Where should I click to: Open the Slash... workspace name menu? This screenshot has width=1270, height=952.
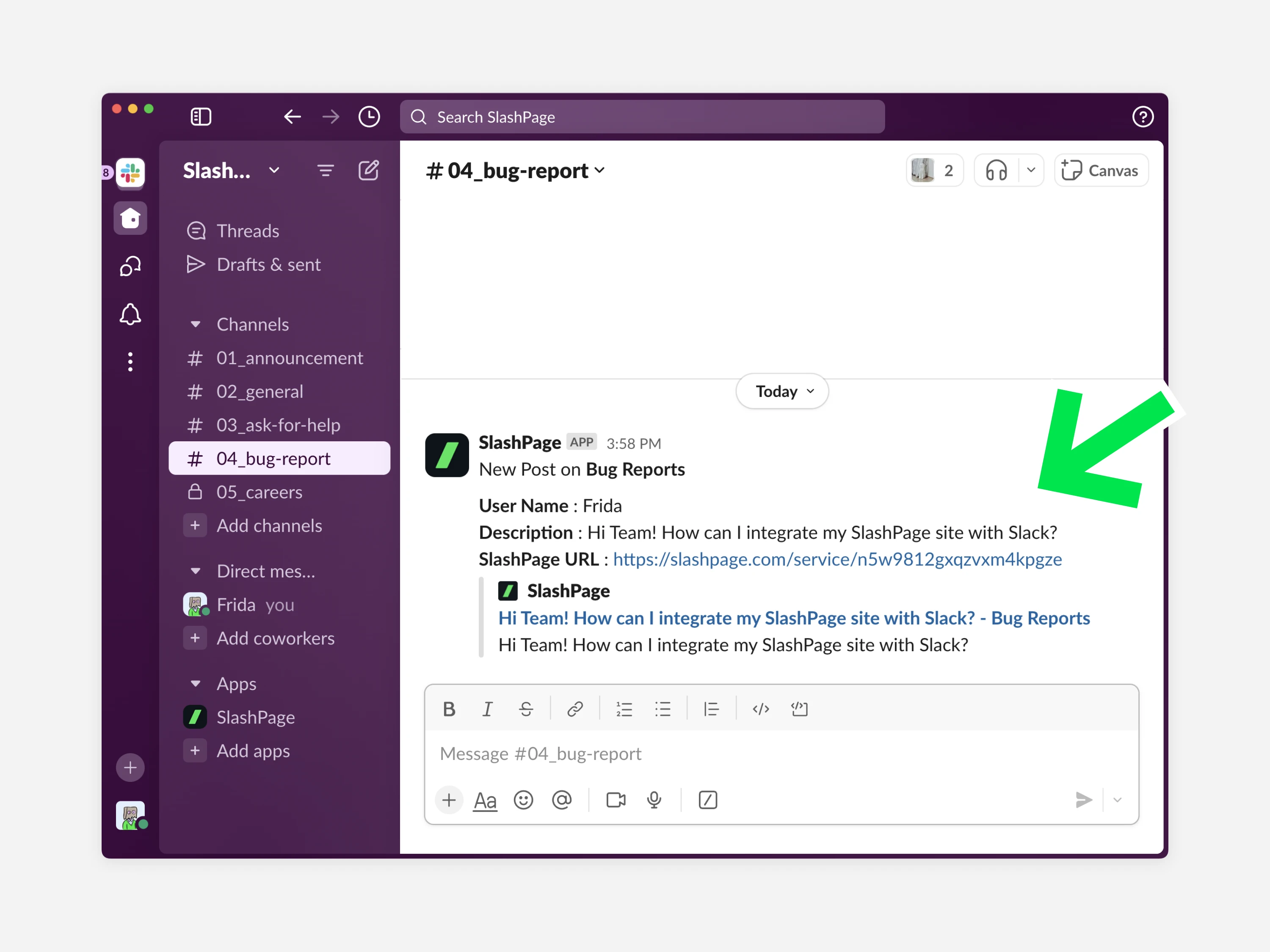pos(231,171)
